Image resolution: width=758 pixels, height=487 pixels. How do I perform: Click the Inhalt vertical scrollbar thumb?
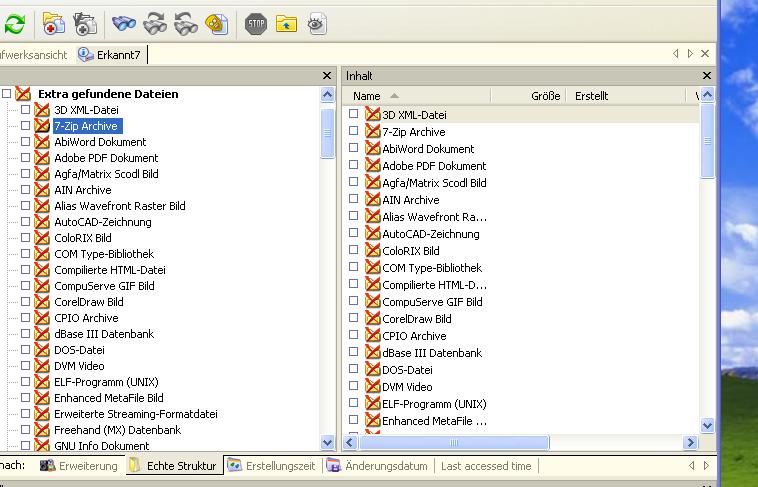pos(707,141)
